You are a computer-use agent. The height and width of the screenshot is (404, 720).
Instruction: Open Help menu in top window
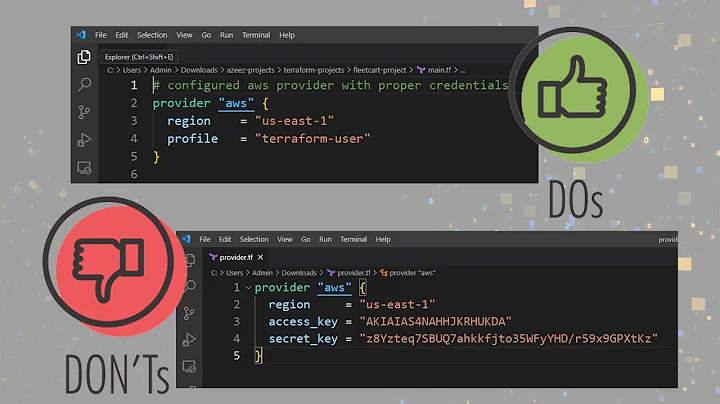(x=287, y=35)
